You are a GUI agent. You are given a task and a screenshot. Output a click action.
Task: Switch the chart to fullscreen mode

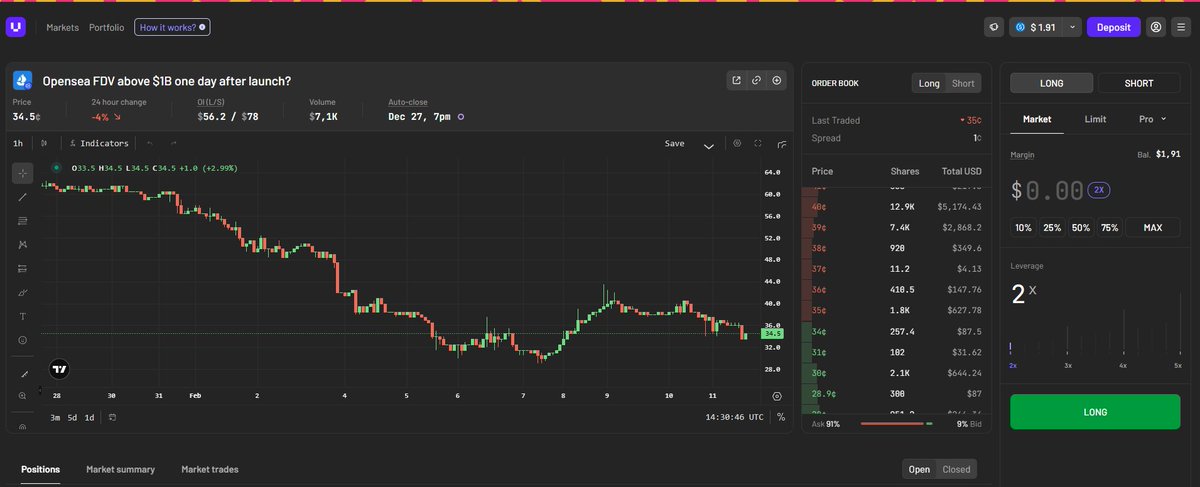pyautogui.click(x=758, y=143)
